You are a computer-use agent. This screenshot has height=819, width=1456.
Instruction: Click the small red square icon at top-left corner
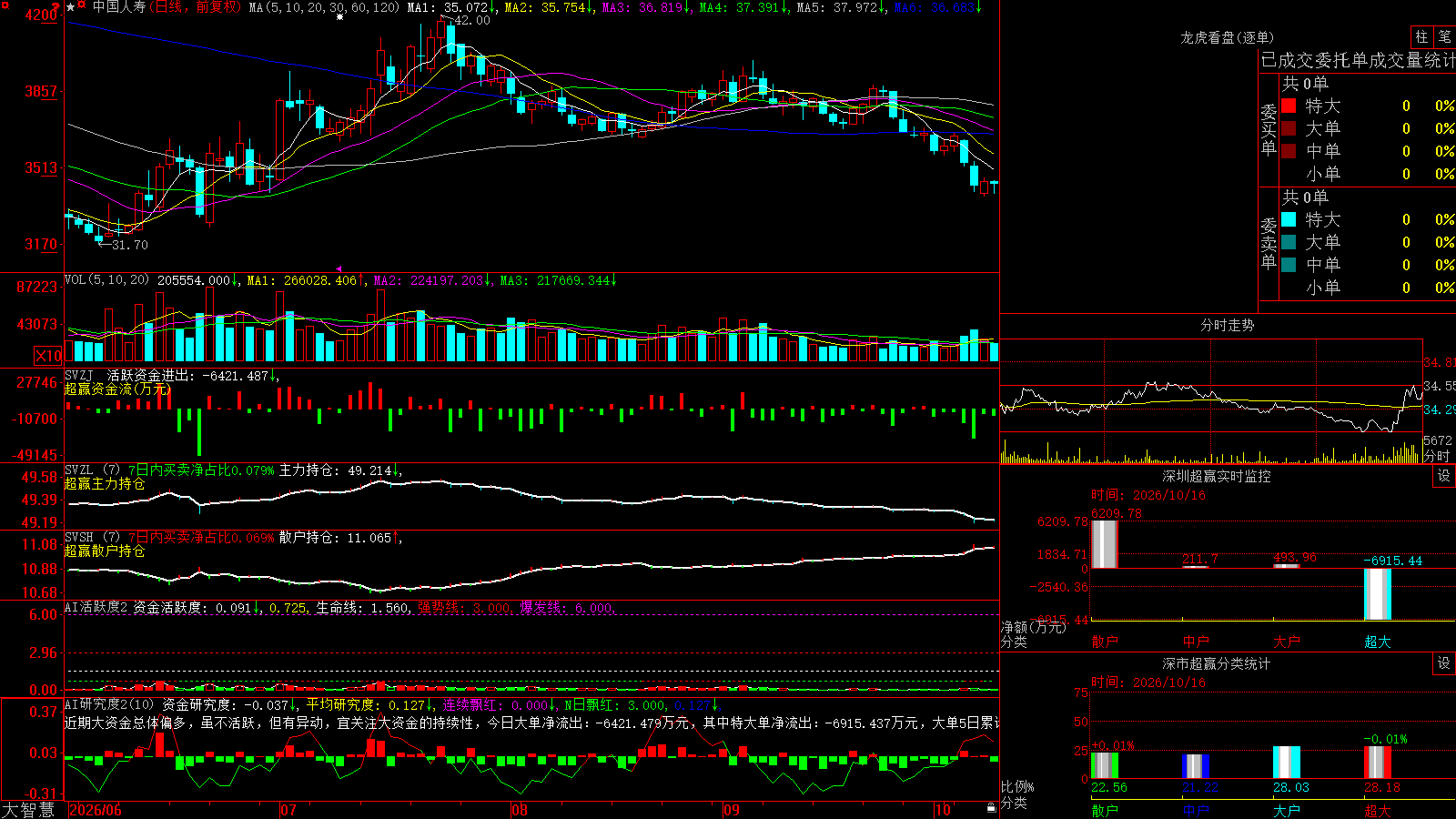pyautogui.click(x=5, y=5)
